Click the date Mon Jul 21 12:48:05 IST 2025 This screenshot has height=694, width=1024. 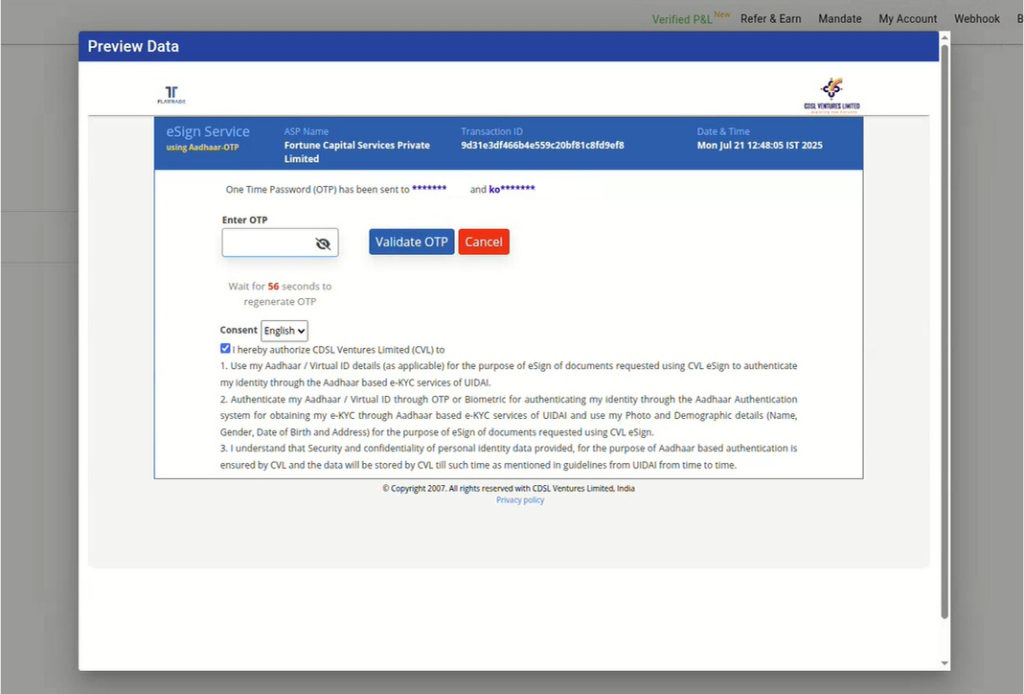760,145
